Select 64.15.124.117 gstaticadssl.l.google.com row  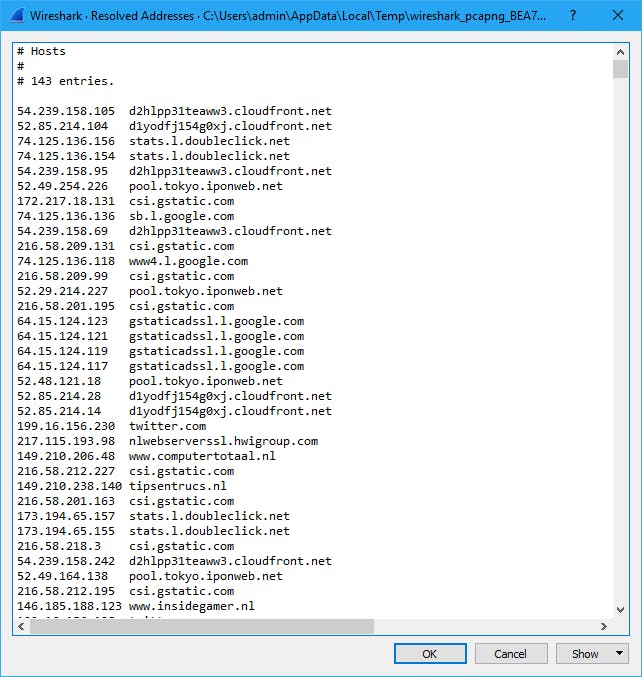pyautogui.click(x=161, y=366)
